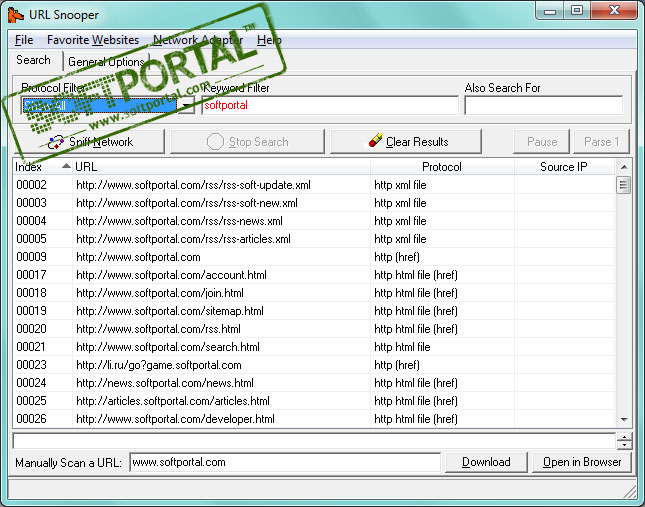Select row rss-articles.xml URL
Image resolution: width=645 pixels, height=507 pixels.
(x=183, y=239)
